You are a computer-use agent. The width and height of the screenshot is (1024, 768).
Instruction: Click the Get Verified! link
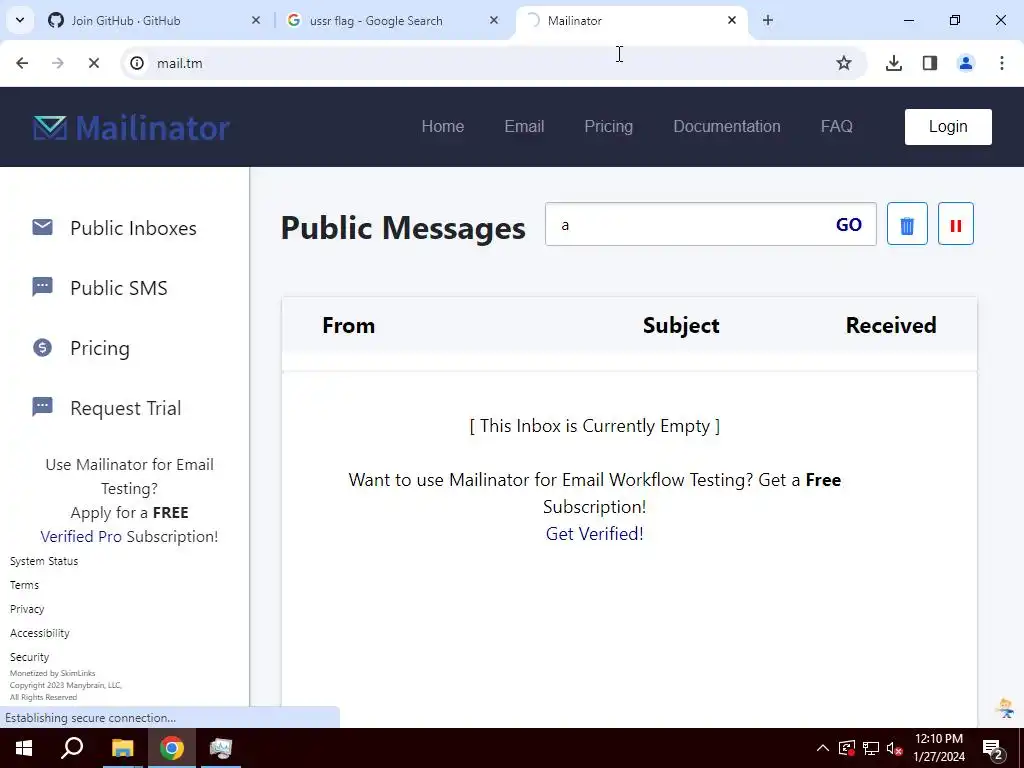click(594, 534)
